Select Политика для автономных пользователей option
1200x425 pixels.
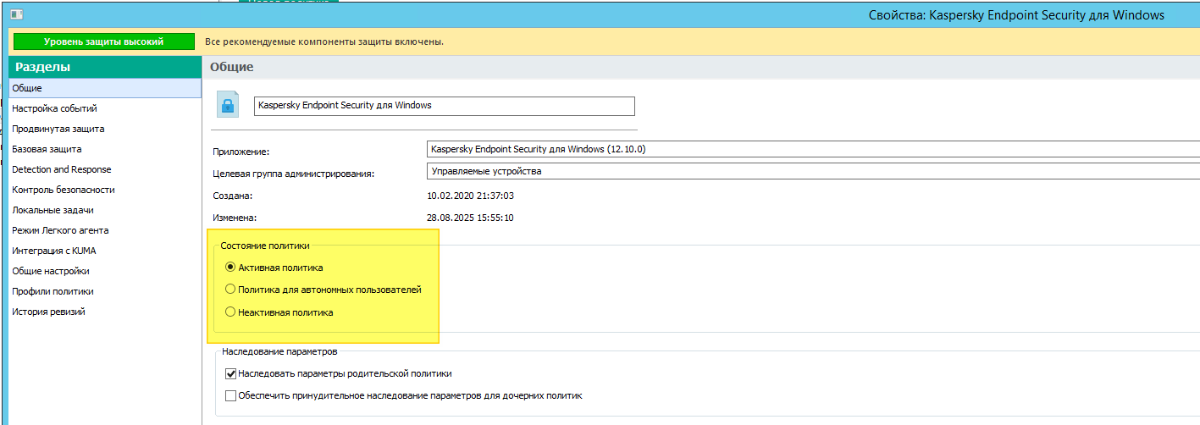pyautogui.click(x=230, y=289)
